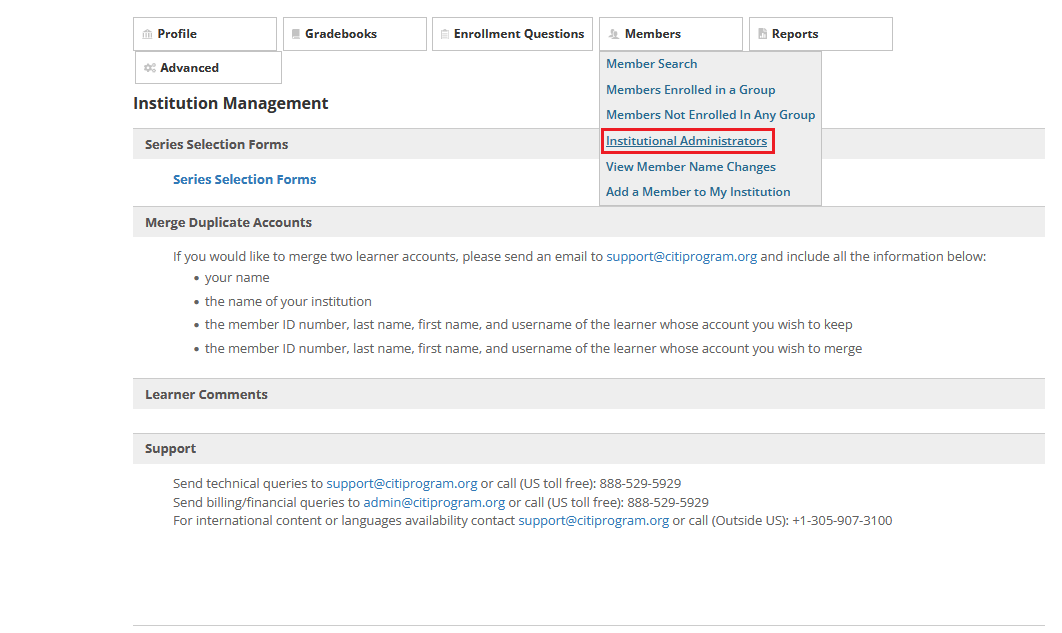Open the Advanced tab
Image resolution: width=1062 pixels, height=633 pixels.
[x=208, y=68]
